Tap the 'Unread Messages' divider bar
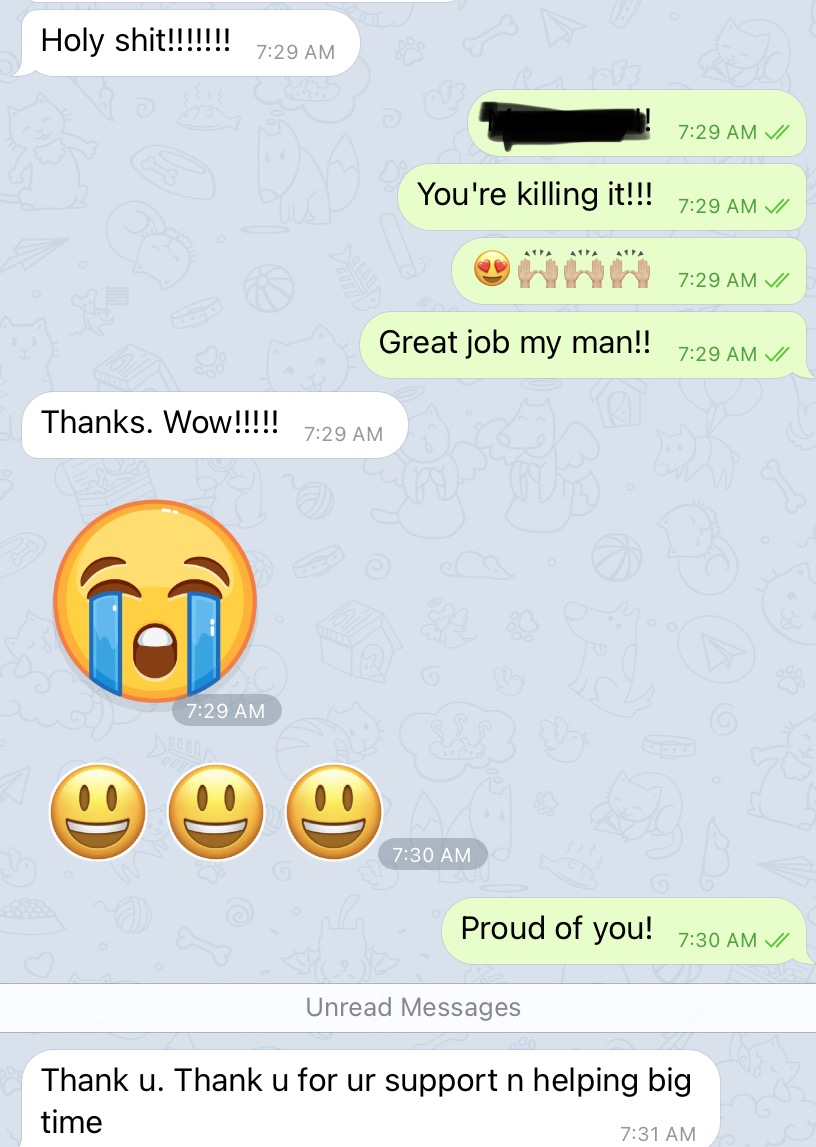Image resolution: width=816 pixels, height=1147 pixels. 408,1007
